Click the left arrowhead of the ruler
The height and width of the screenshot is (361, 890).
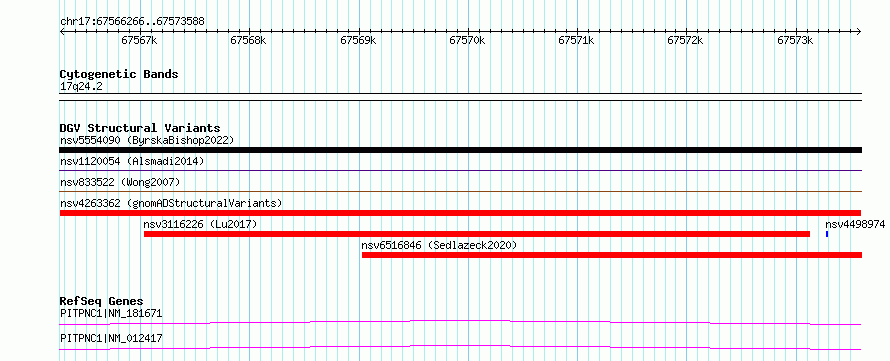tap(62, 31)
